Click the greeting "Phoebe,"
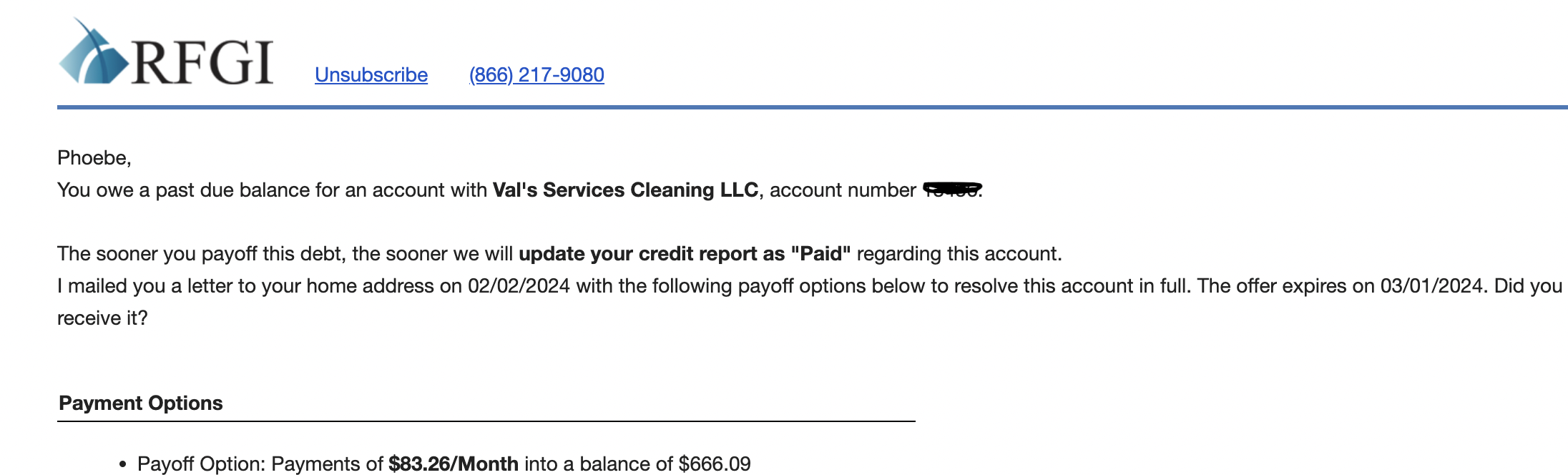 (x=94, y=158)
